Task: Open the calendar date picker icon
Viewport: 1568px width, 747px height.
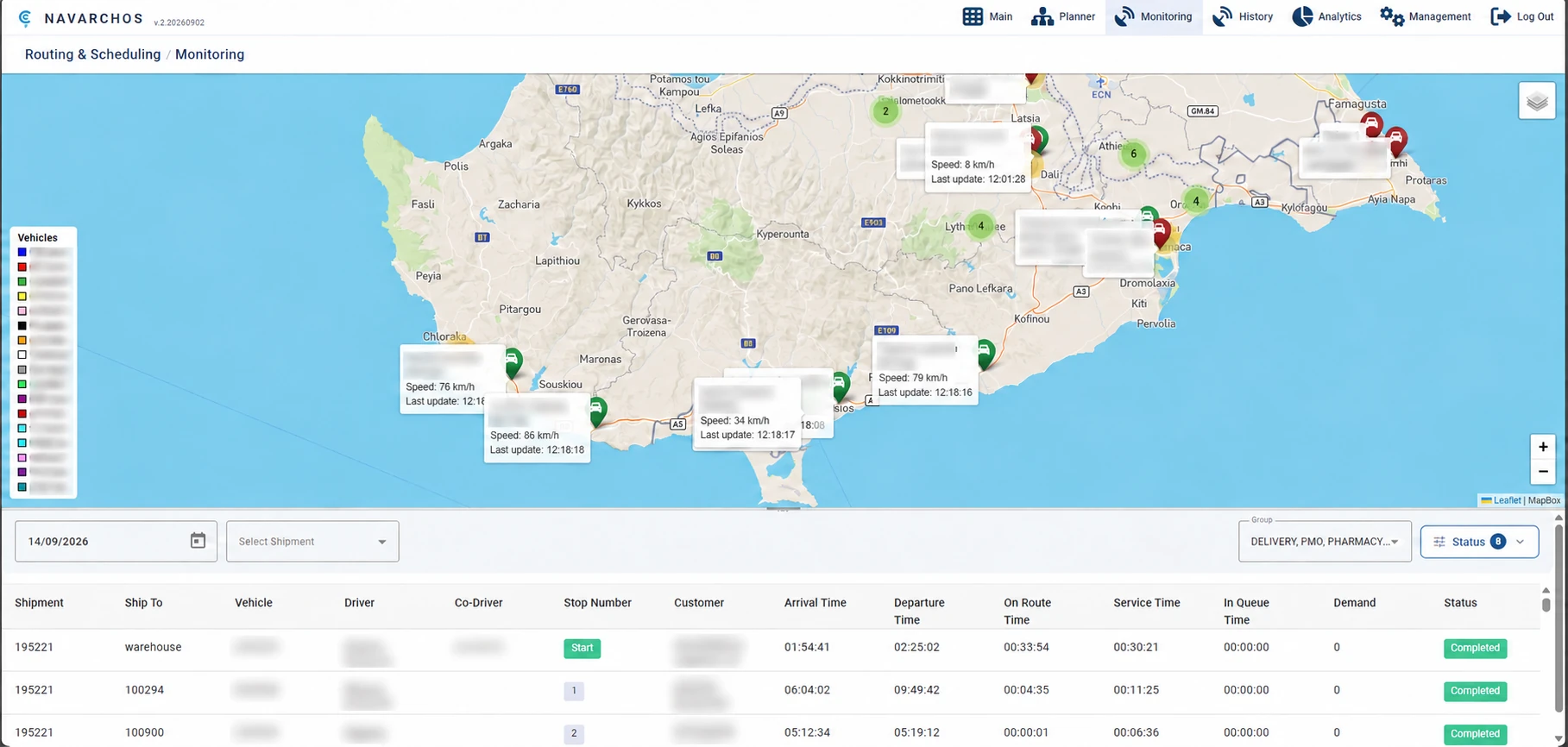Action: (198, 541)
